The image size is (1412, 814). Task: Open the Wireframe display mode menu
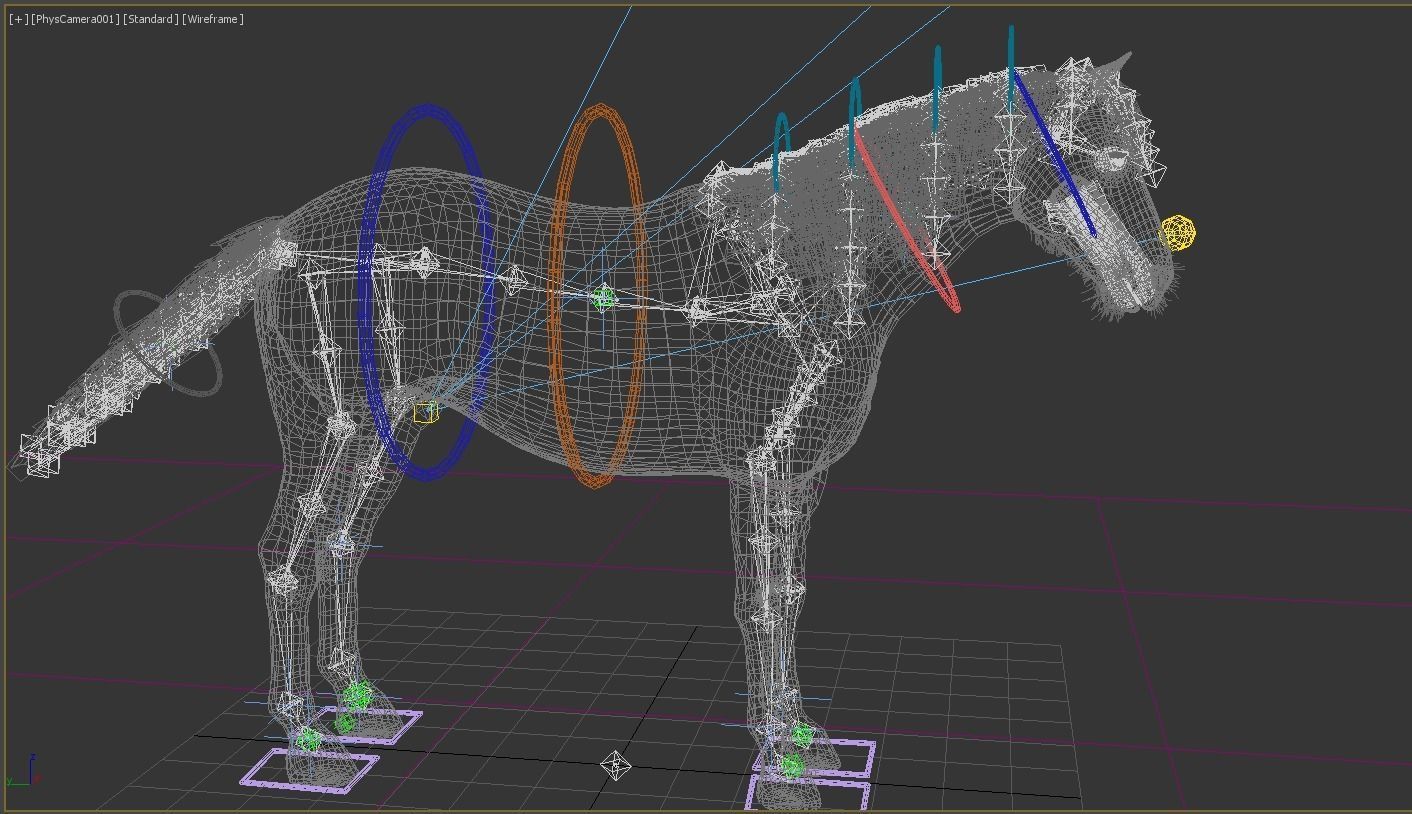coord(213,19)
